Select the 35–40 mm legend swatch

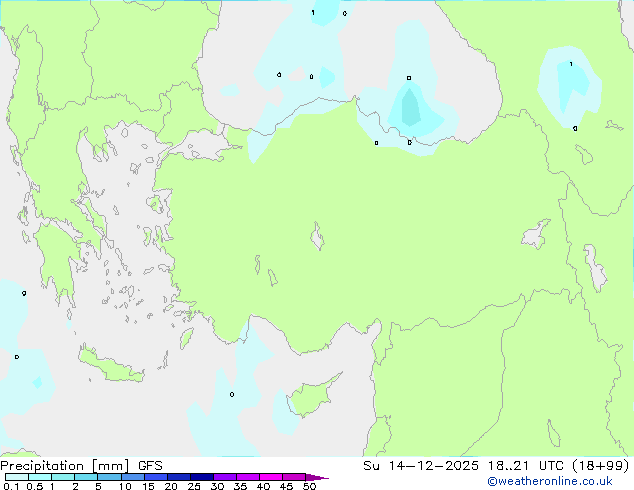coord(248,477)
